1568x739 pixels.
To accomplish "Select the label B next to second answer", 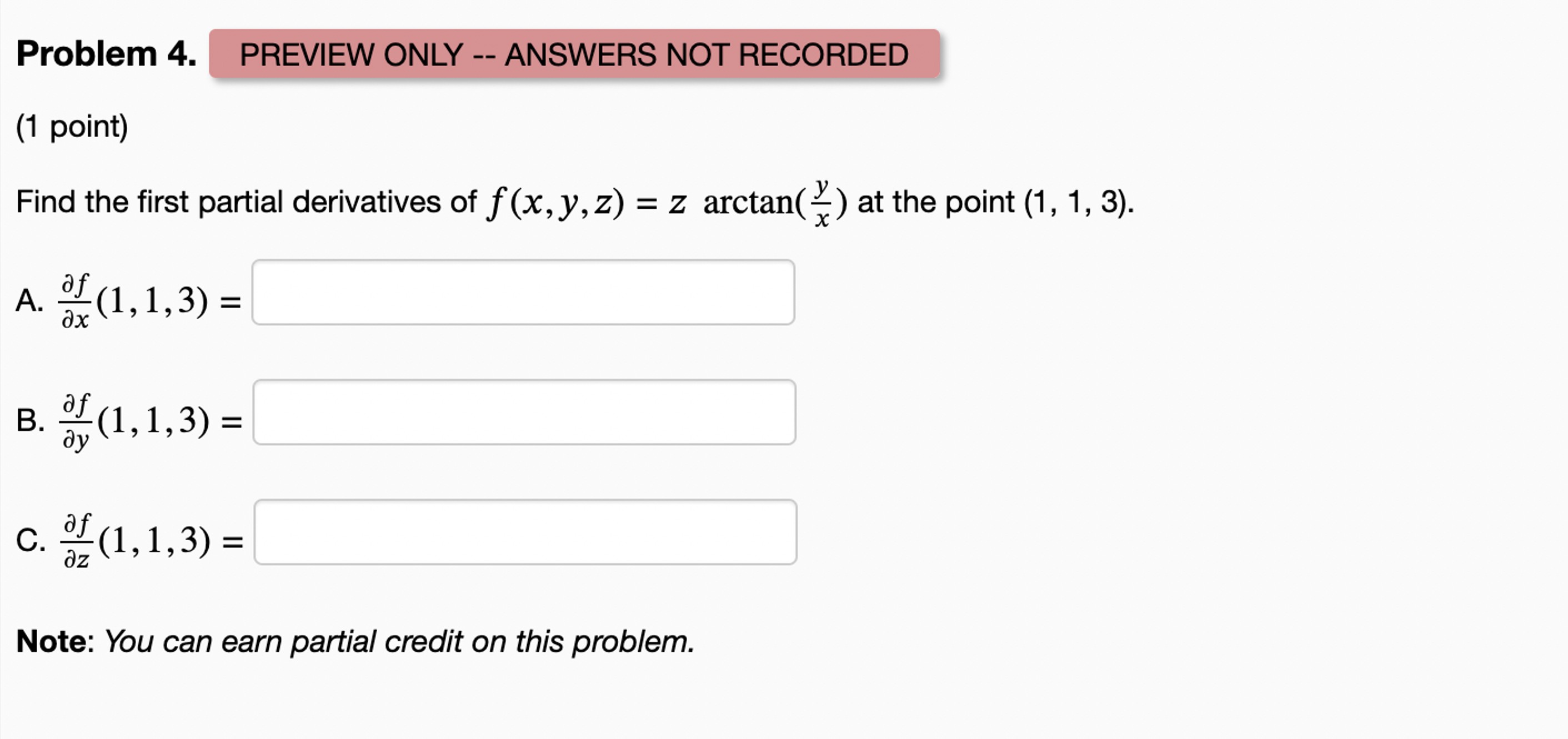I will coord(29,420).
